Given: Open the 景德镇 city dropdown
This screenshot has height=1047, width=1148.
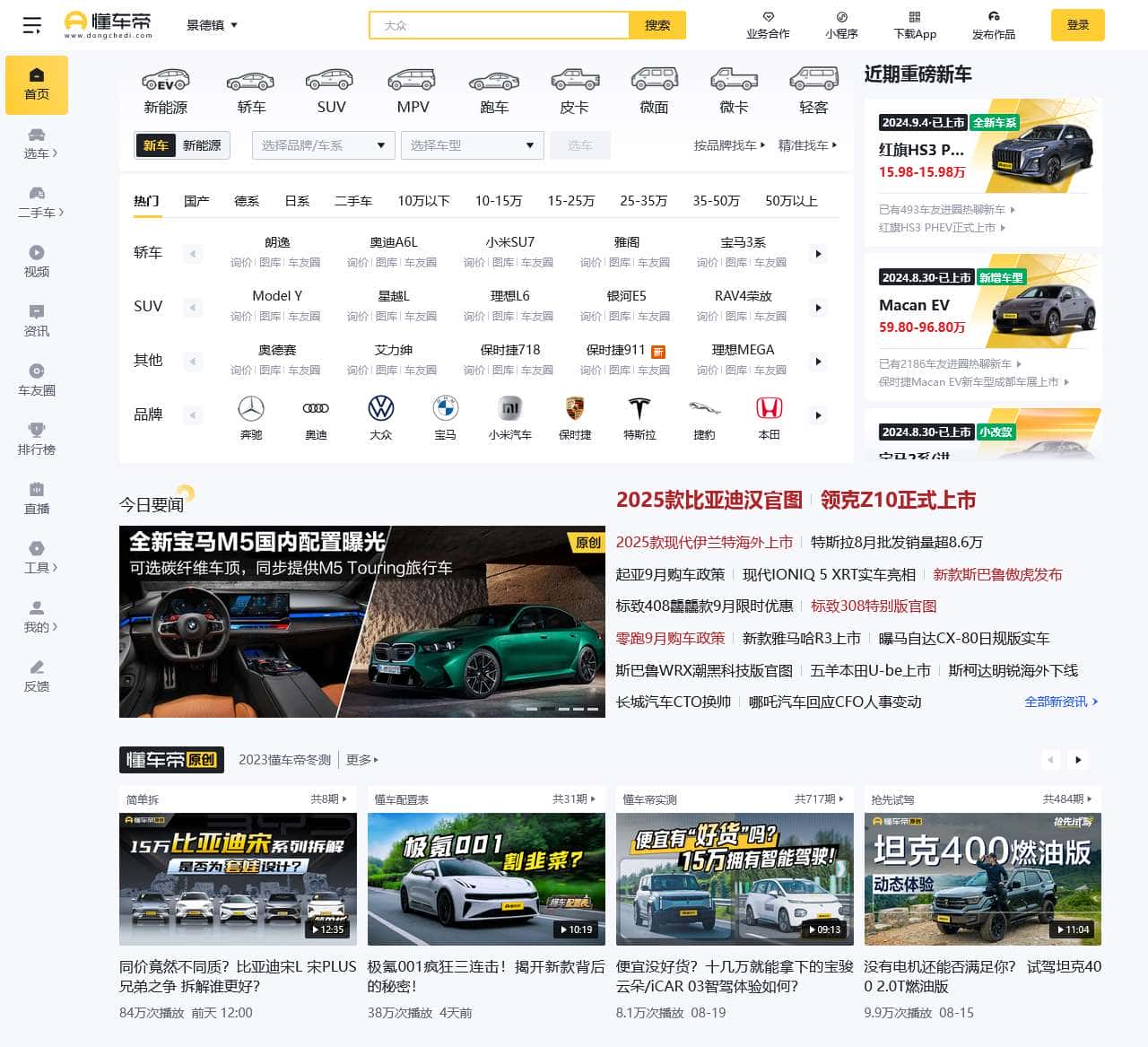Looking at the screenshot, I should [x=212, y=25].
